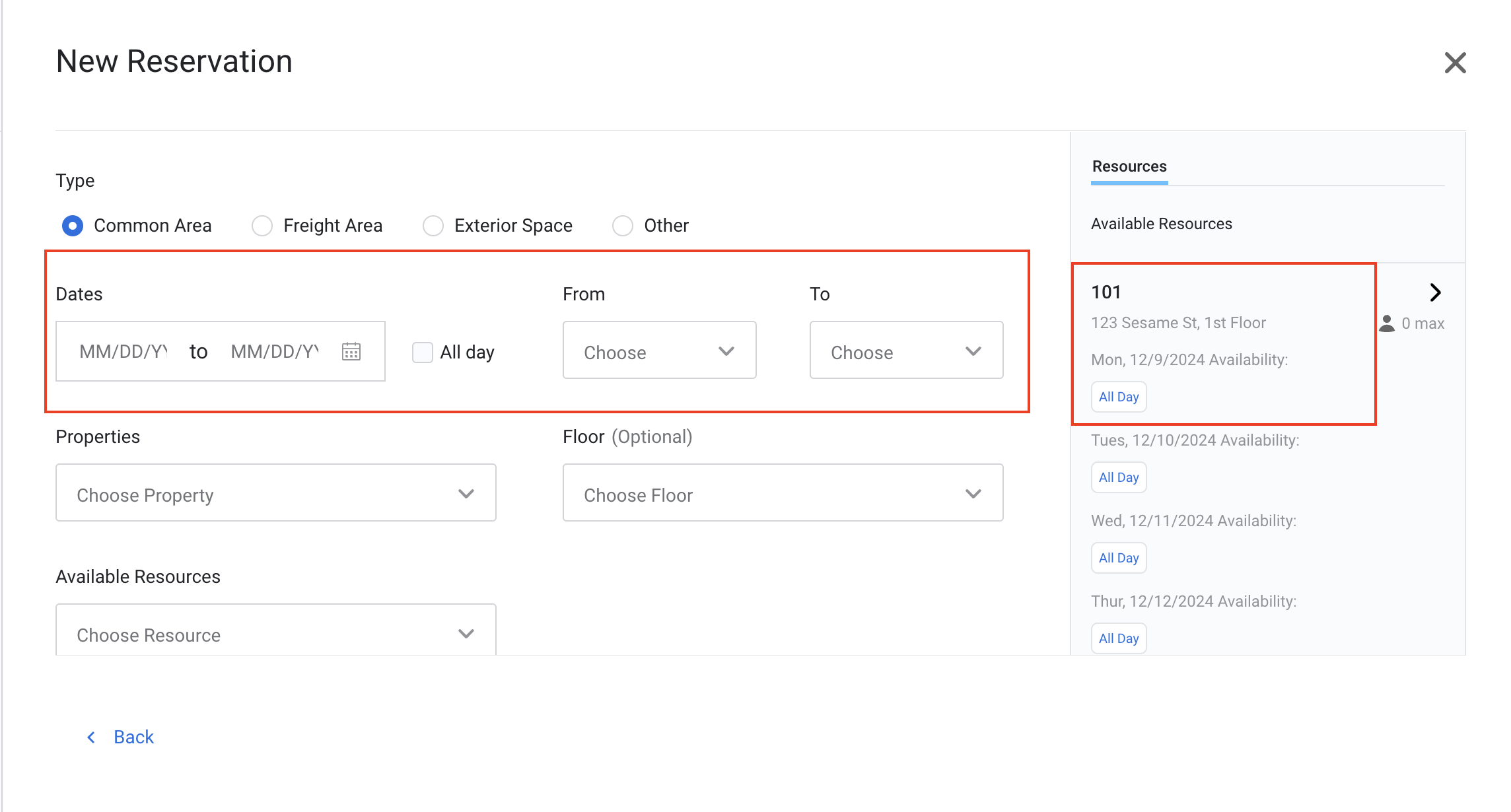The width and height of the screenshot is (1511, 812).
Task: Open the Choose Resource dropdown
Action: pos(275,633)
